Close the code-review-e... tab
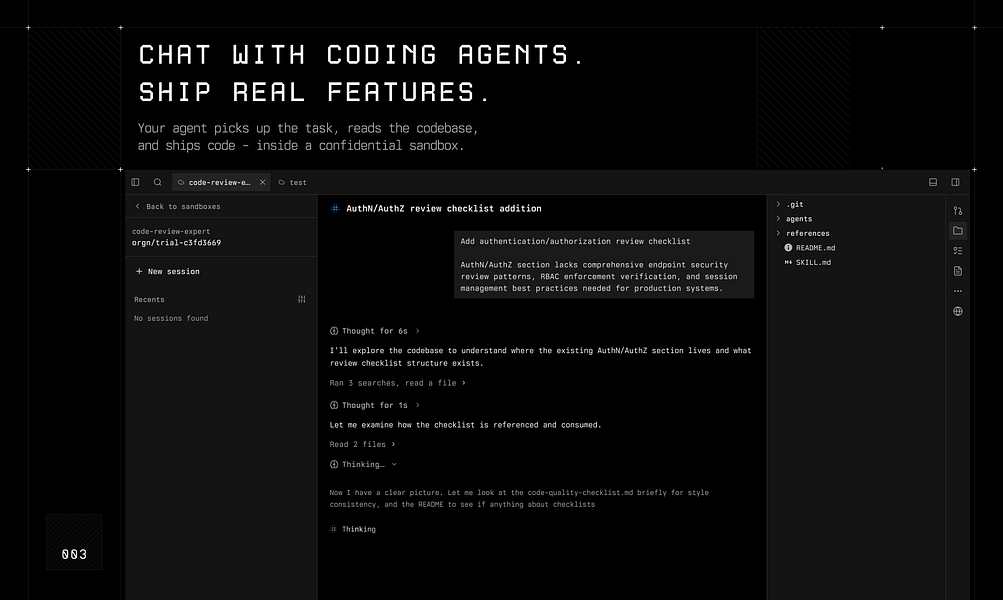The image size is (1003, 600). pyautogui.click(x=262, y=182)
